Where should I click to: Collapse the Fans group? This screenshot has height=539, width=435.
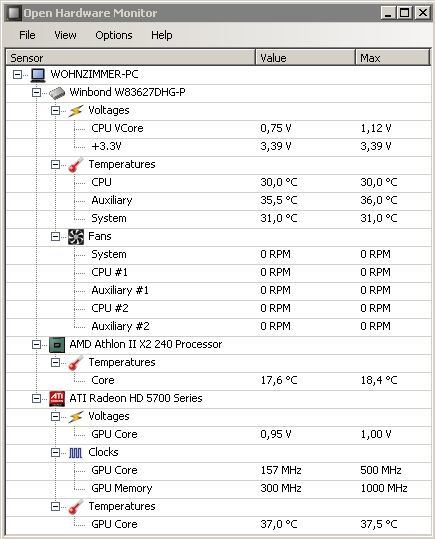[55, 236]
